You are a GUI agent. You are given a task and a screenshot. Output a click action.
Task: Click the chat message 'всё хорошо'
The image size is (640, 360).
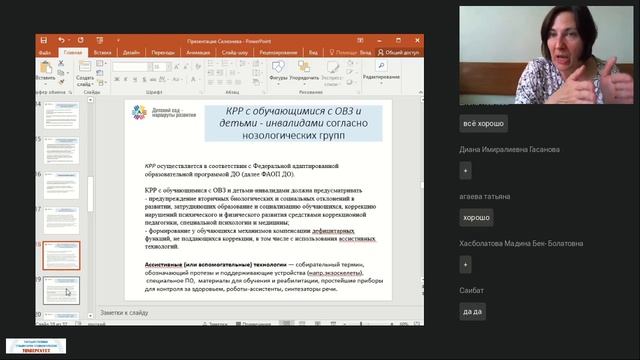click(484, 123)
